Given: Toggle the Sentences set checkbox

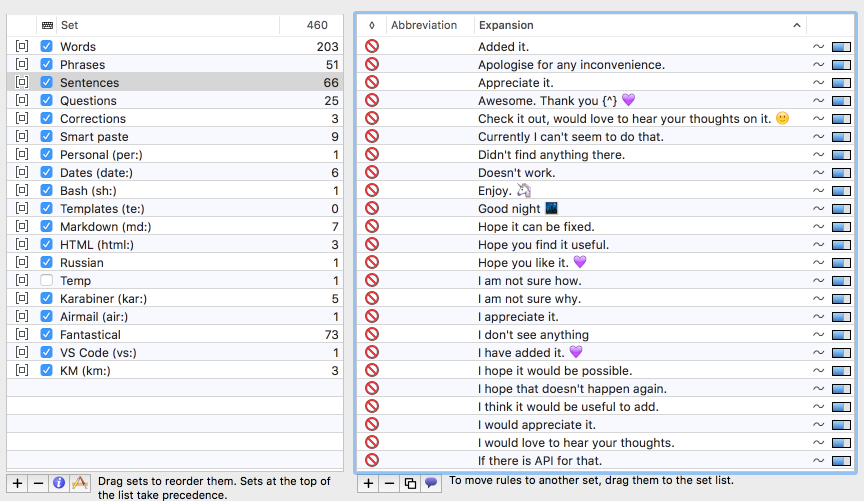Looking at the screenshot, I should coord(46,83).
